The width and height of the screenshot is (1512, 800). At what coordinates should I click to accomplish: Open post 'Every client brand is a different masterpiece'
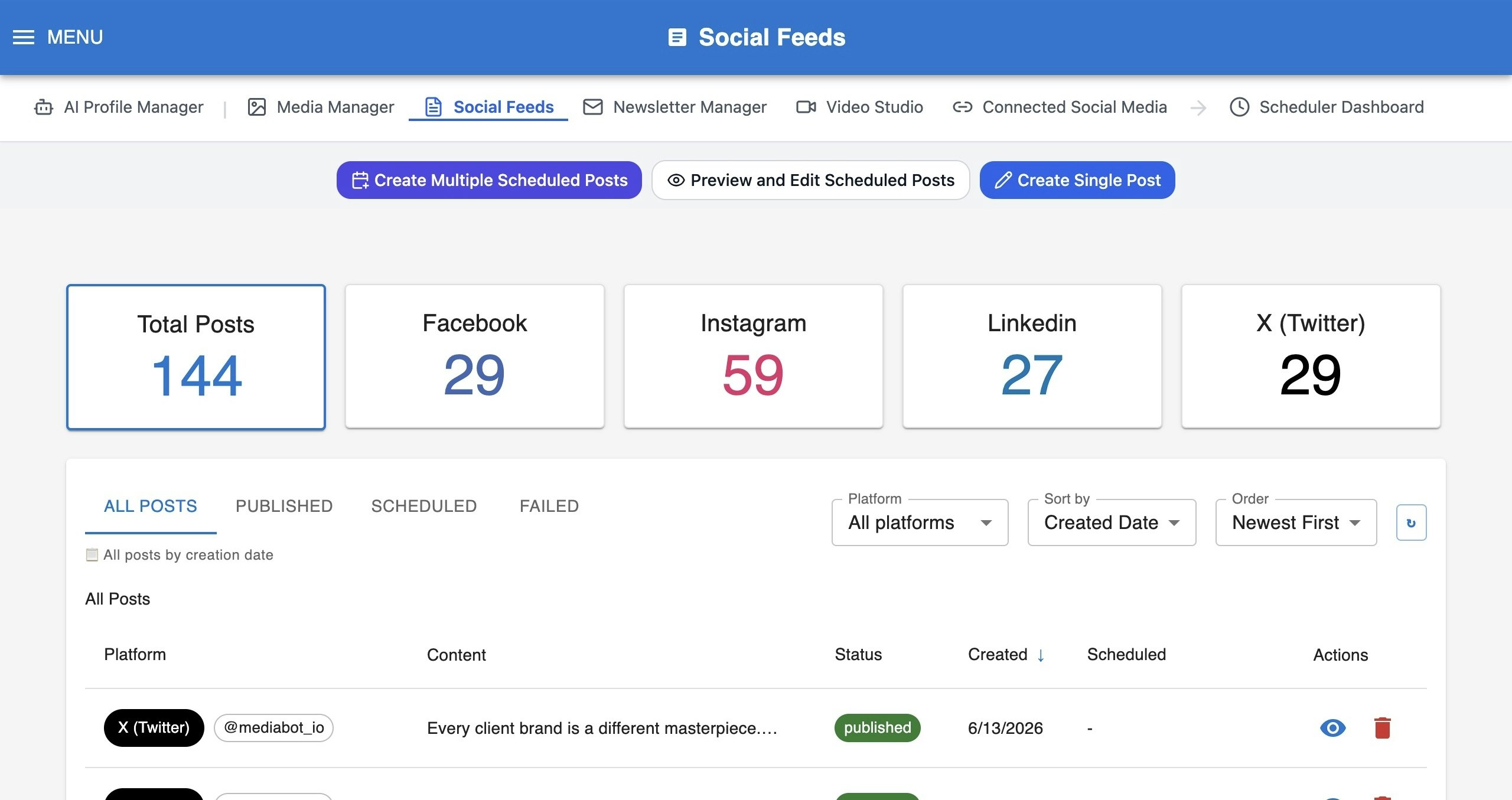click(602, 728)
